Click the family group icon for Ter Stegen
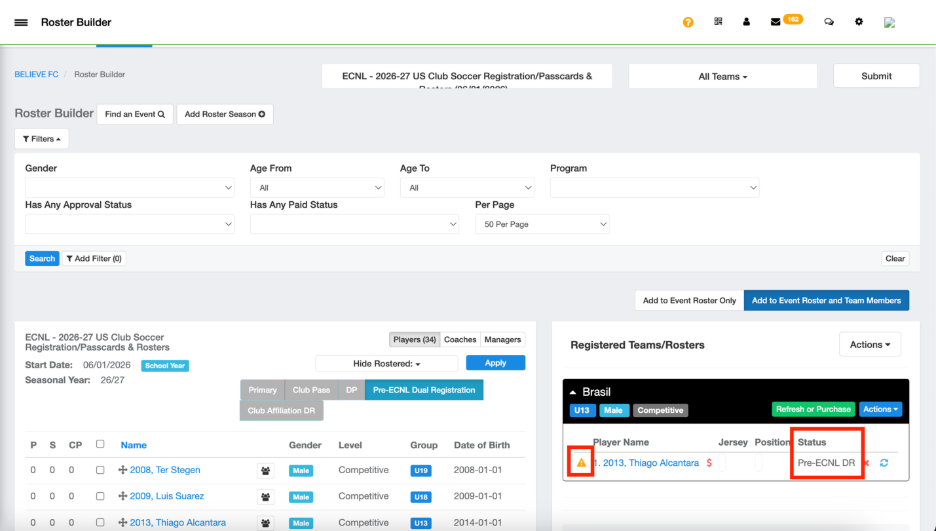Image resolution: width=936 pixels, height=531 pixels. tap(266, 471)
